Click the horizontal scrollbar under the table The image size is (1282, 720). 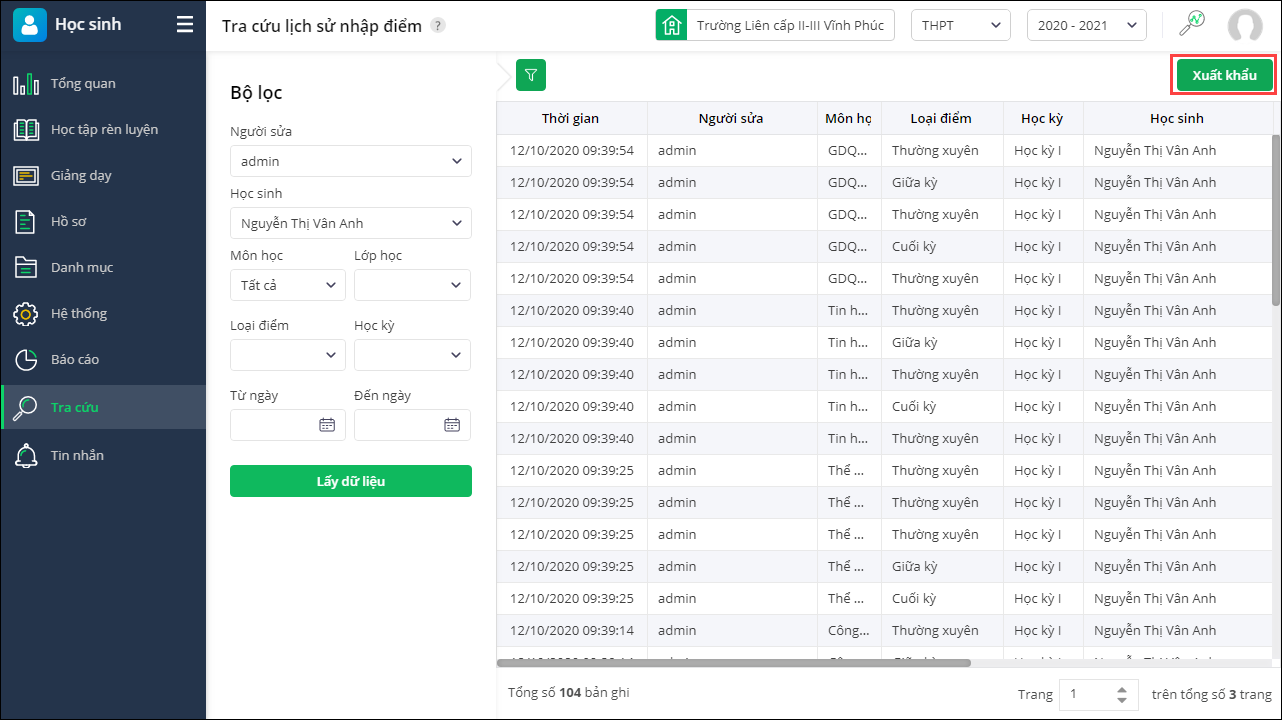734,662
